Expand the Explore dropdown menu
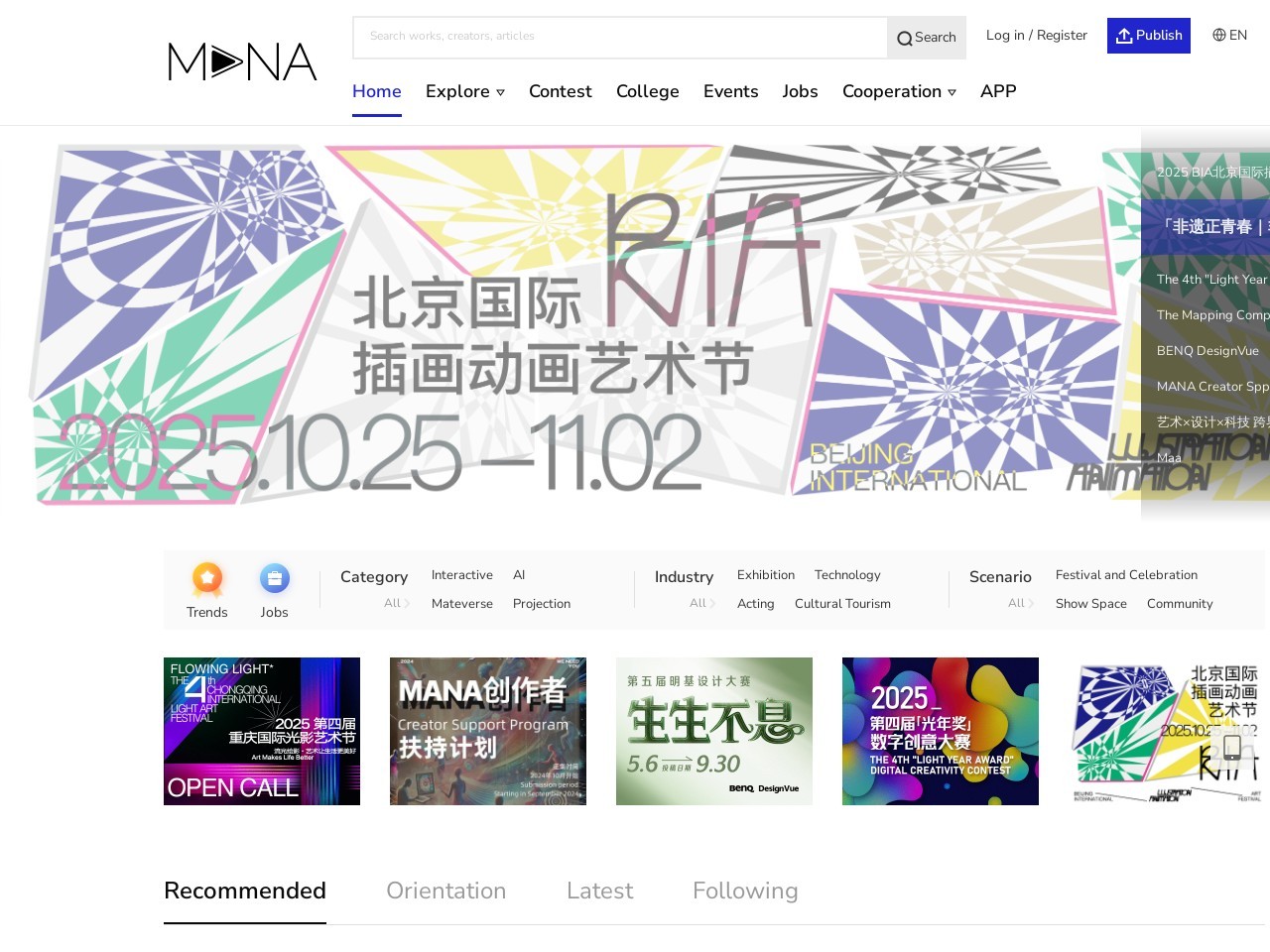 click(464, 91)
